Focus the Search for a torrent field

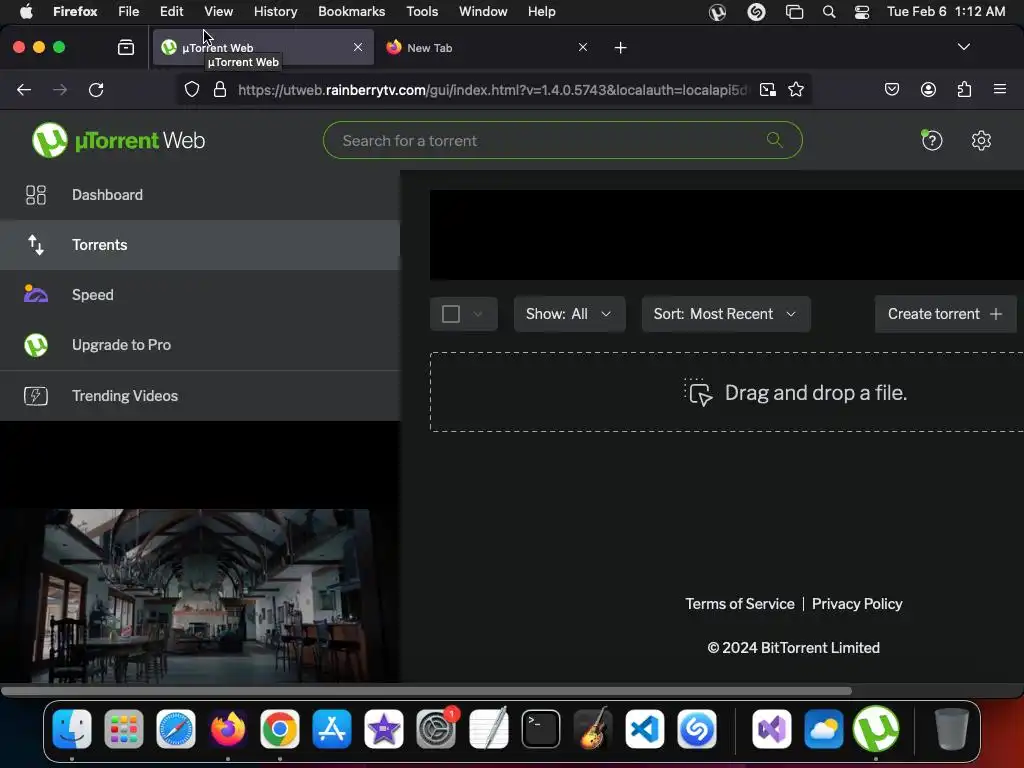562,140
